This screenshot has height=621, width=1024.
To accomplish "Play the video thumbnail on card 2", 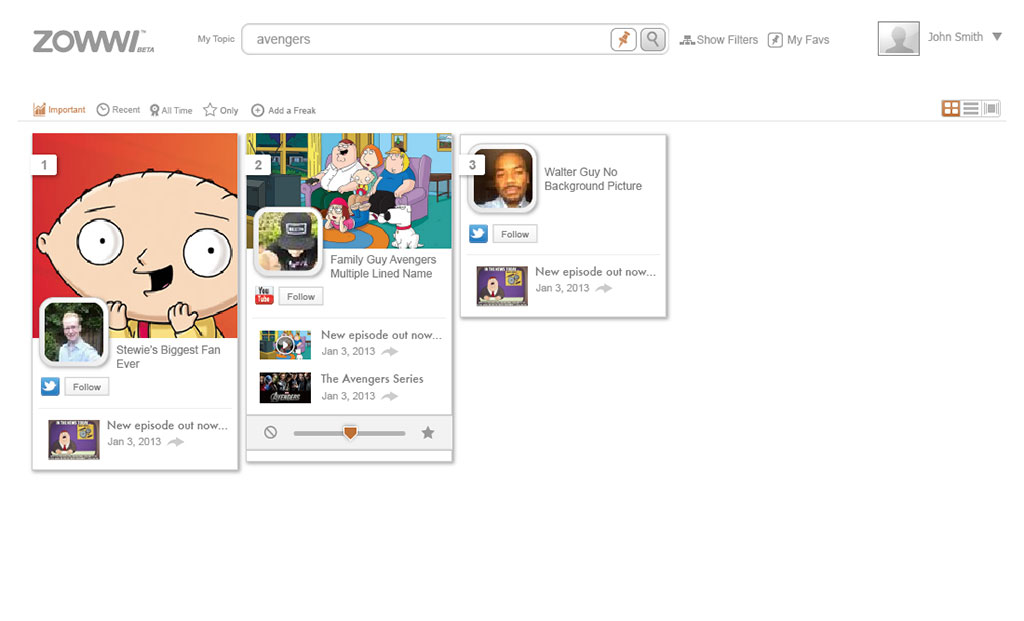I will (x=285, y=344).
